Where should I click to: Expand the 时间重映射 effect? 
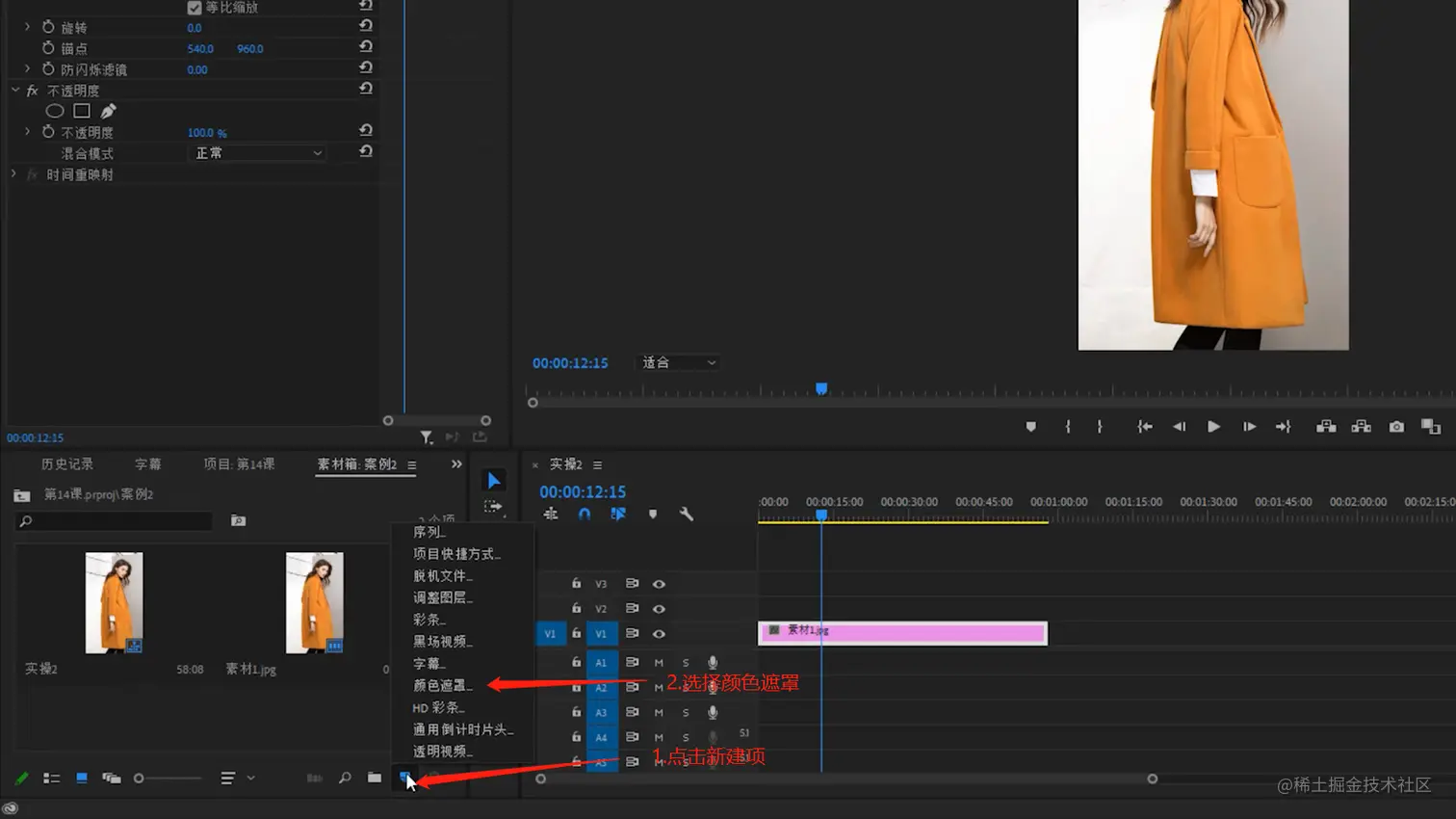click(x=13, y=174)
